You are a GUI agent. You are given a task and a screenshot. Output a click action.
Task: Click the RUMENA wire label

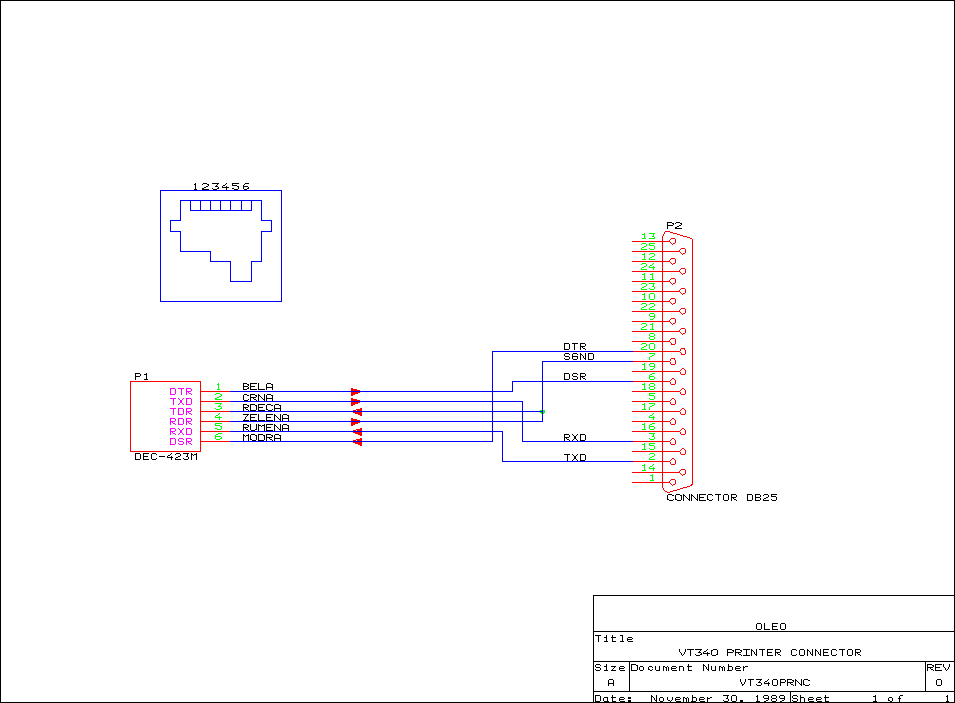(266, 427)
